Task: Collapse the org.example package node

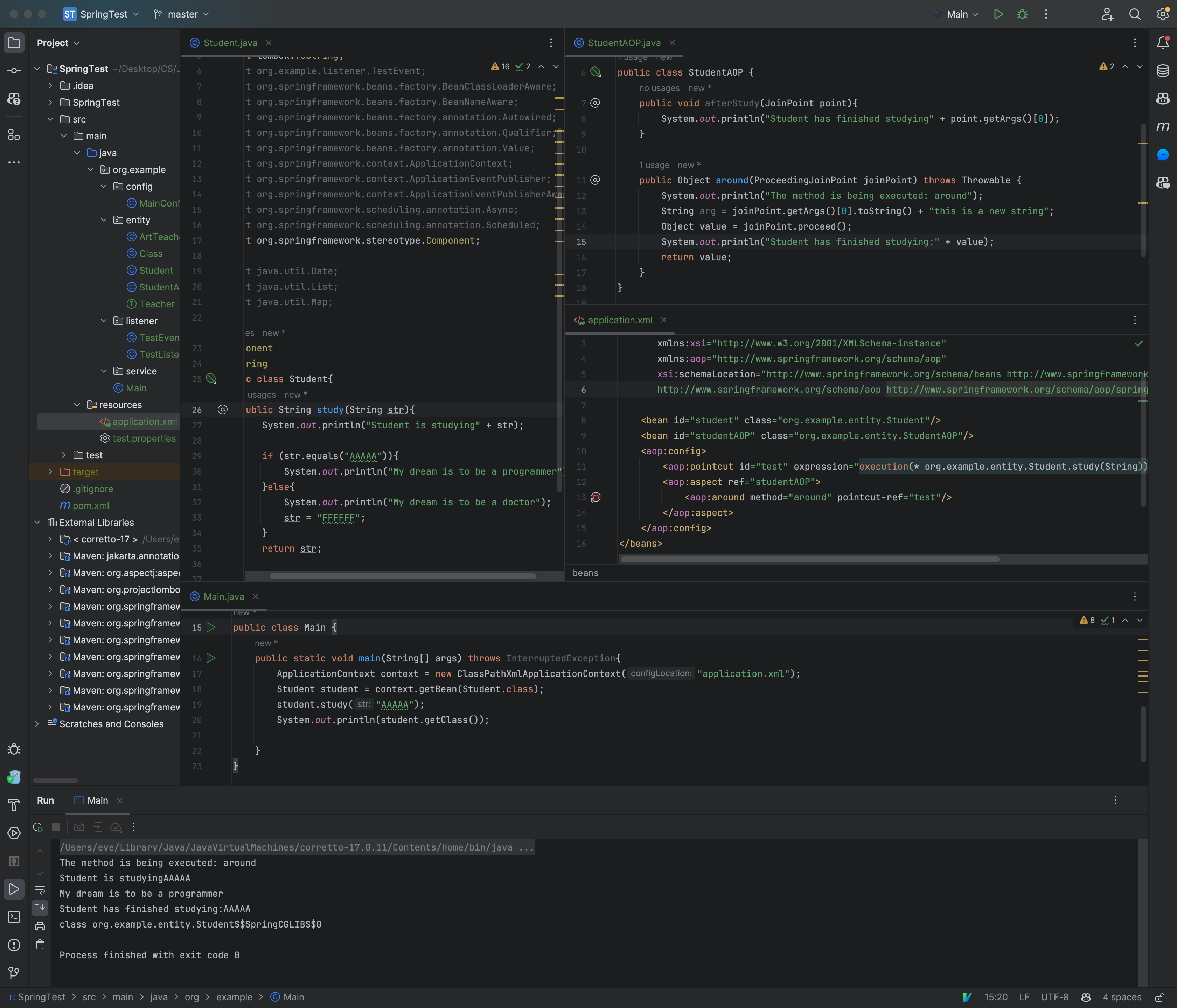Action: pos(90,169)
